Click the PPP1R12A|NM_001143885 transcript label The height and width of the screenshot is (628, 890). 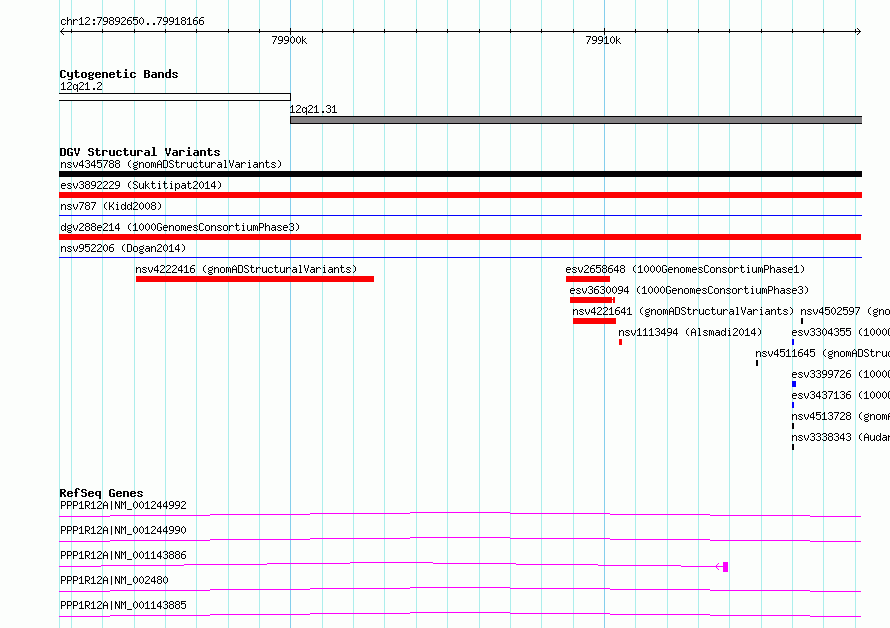click(x=123, y=605)
